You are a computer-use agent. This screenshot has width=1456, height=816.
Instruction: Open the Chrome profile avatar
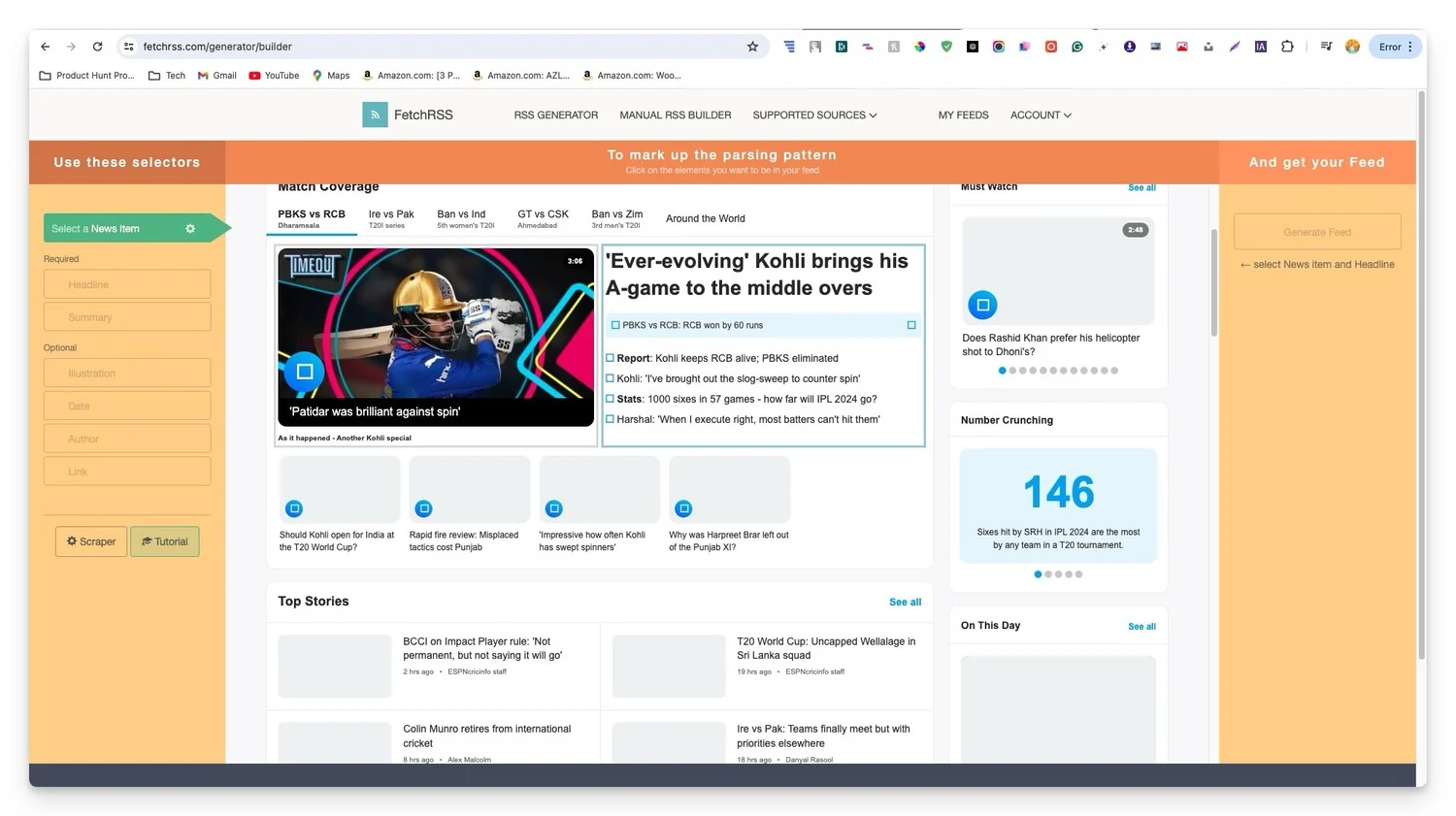point(1352,47)
